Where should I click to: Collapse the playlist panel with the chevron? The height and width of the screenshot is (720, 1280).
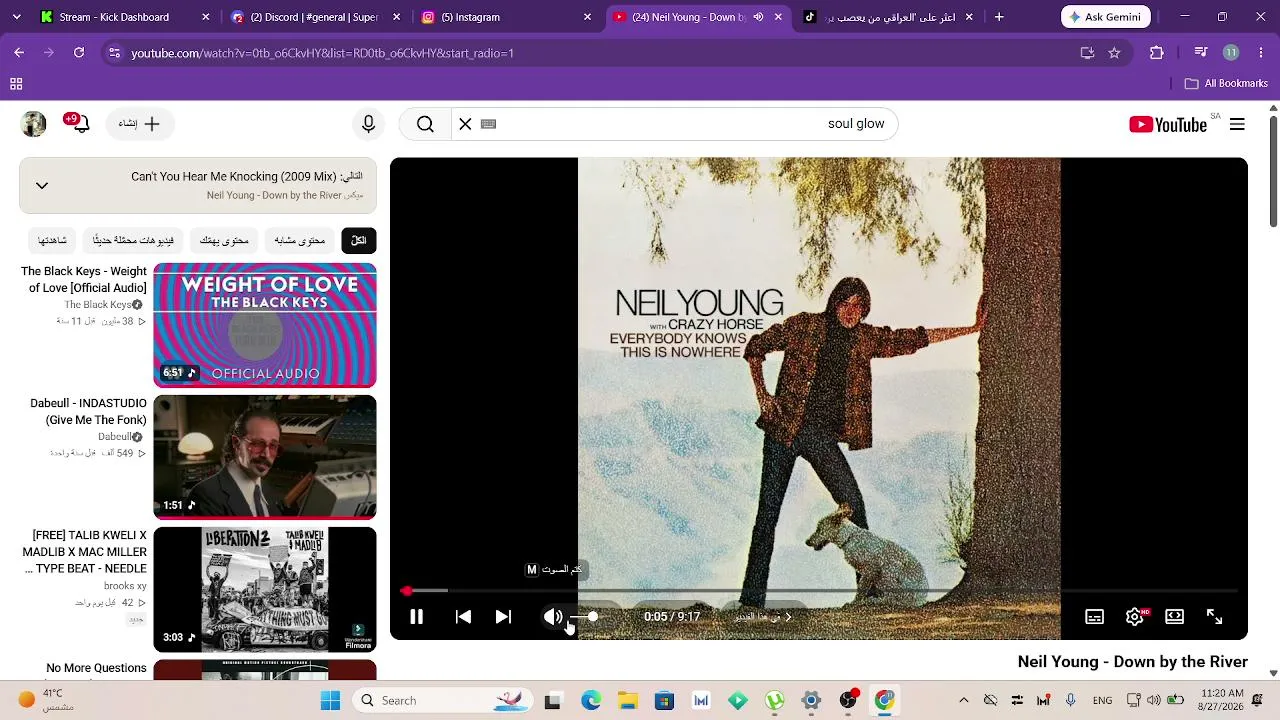(42, 185)
